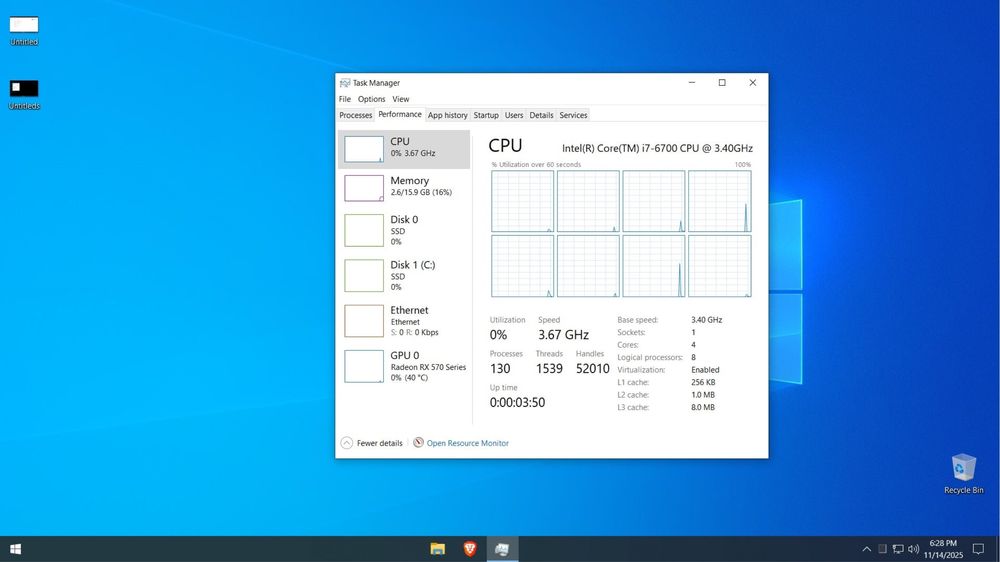
Task: Switch to the Performance tab
Action: coord(400,114)
